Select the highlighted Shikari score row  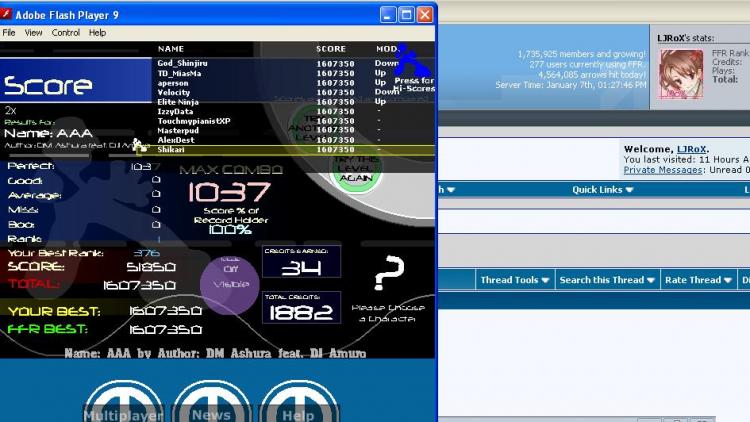tap(286, 150)
